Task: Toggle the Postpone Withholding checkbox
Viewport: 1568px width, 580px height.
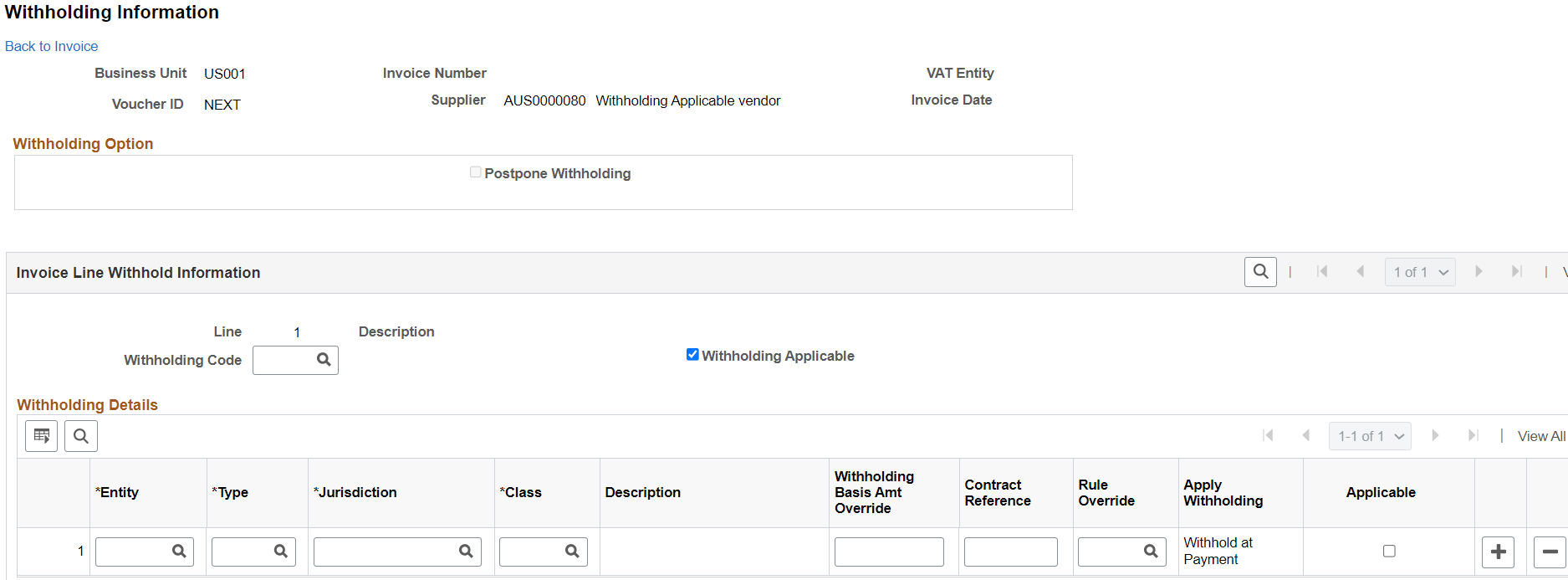Action: click(475, 172)
